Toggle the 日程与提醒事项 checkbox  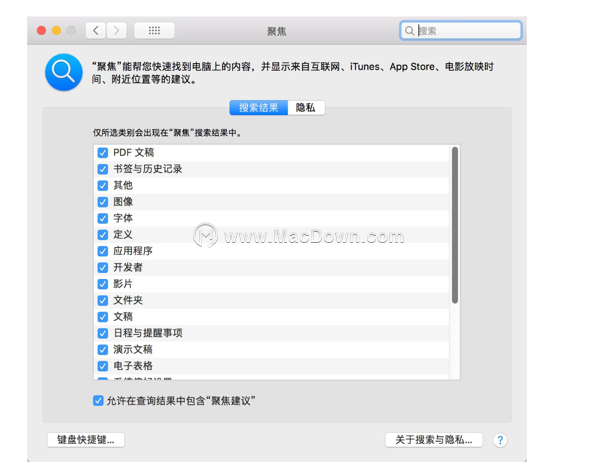point(103,333)
